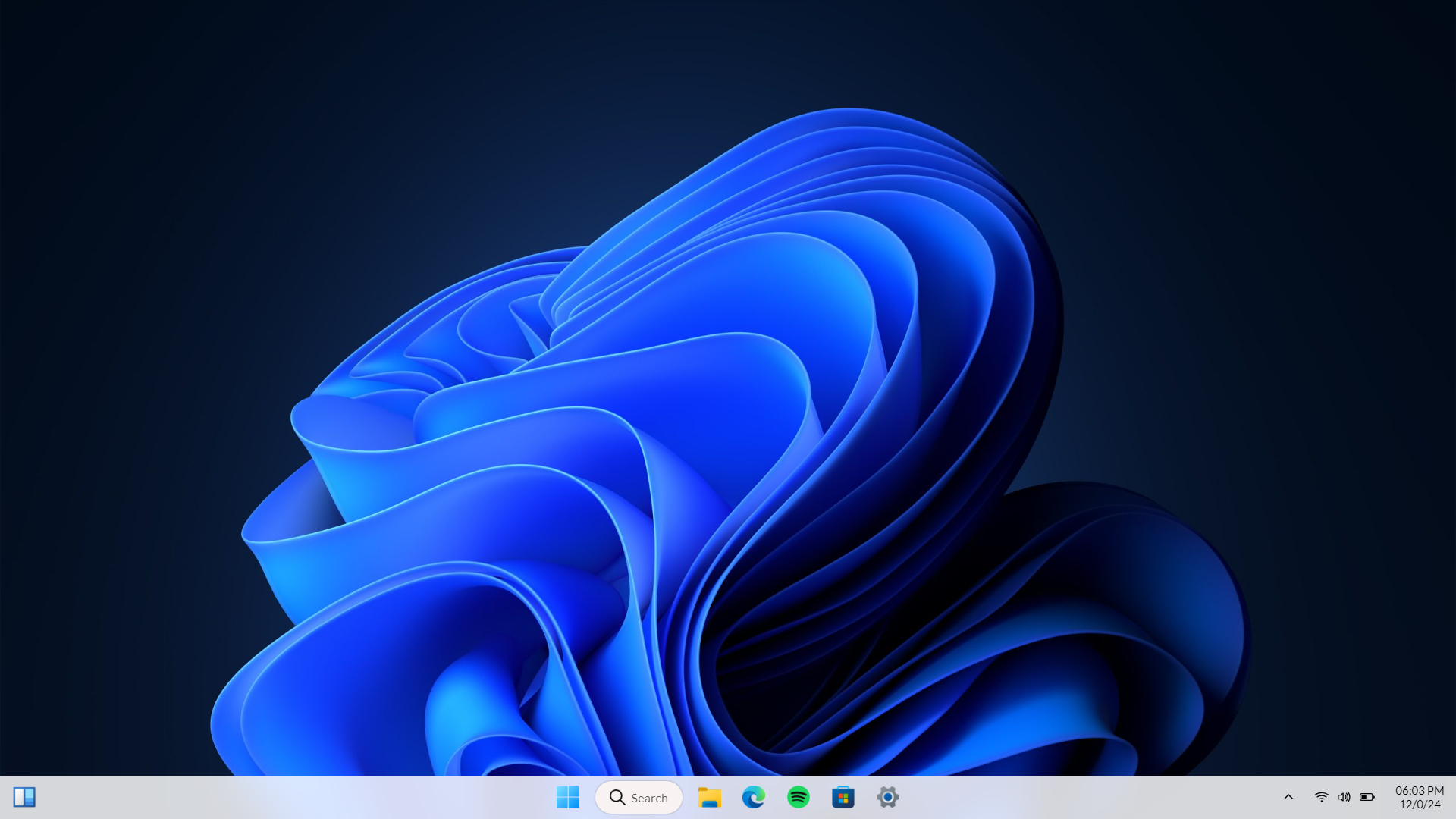
Task: Open the Microsoft Store app
Action: click(843, 797)
